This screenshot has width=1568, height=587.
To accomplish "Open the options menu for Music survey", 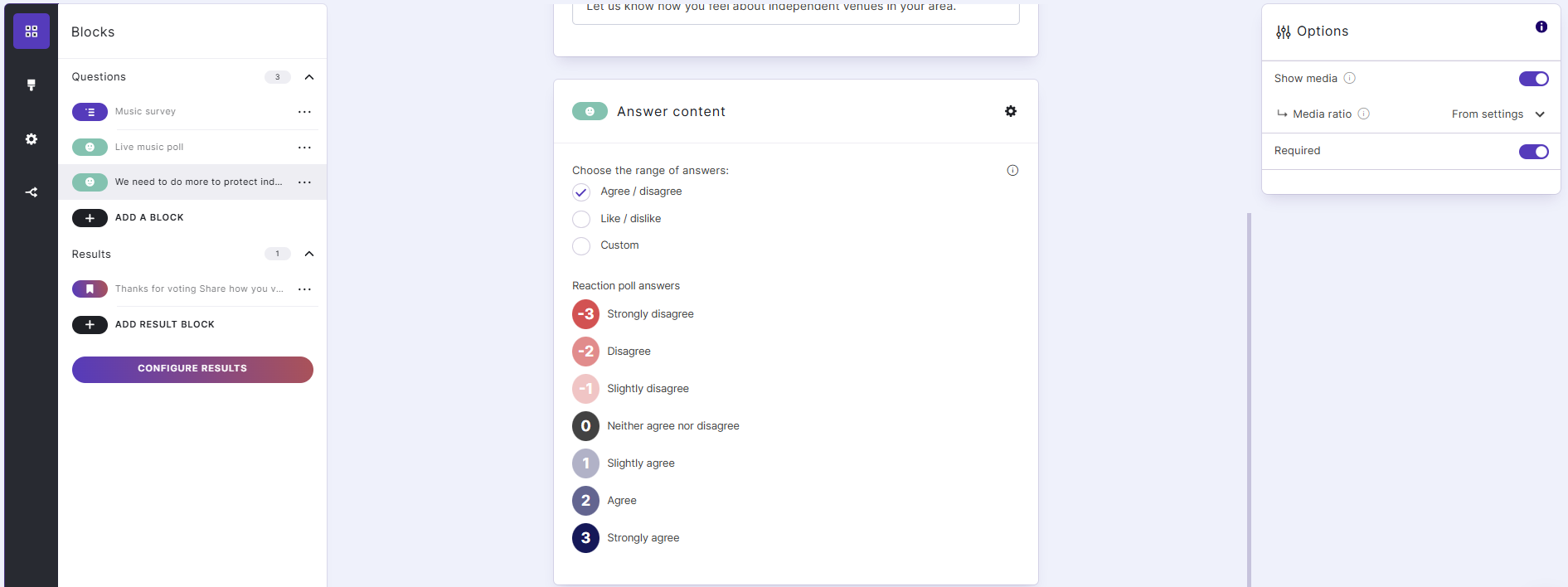I will pos(304,111).
